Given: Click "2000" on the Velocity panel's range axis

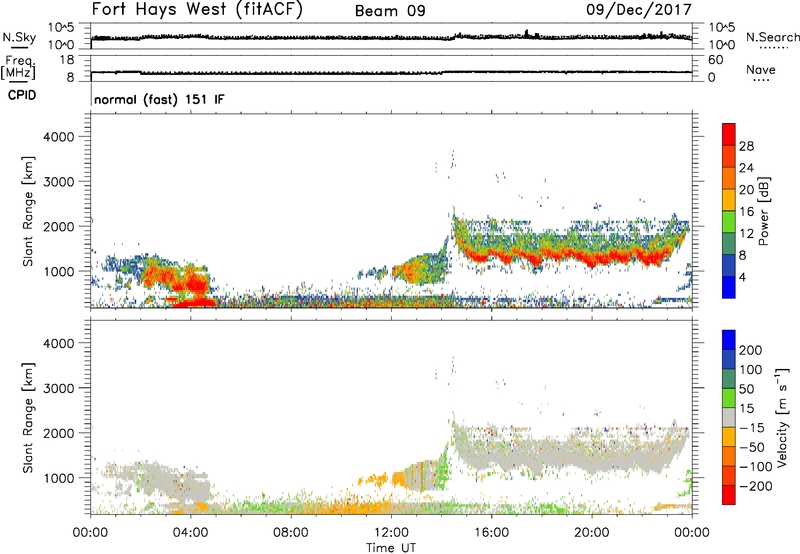Looking at the screenshot, I should click(59, 433).
